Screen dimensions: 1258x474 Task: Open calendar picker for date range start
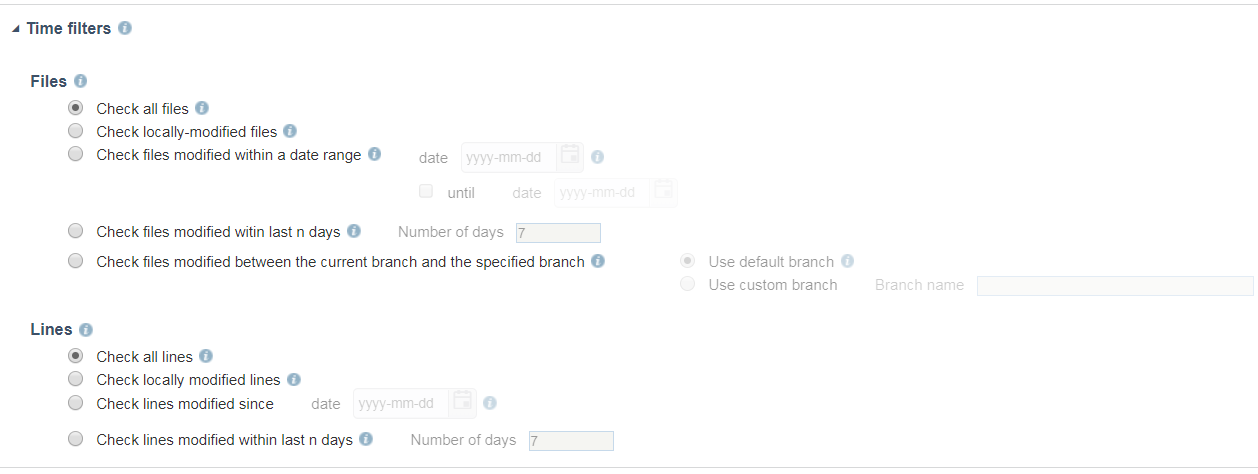[570, 155]
